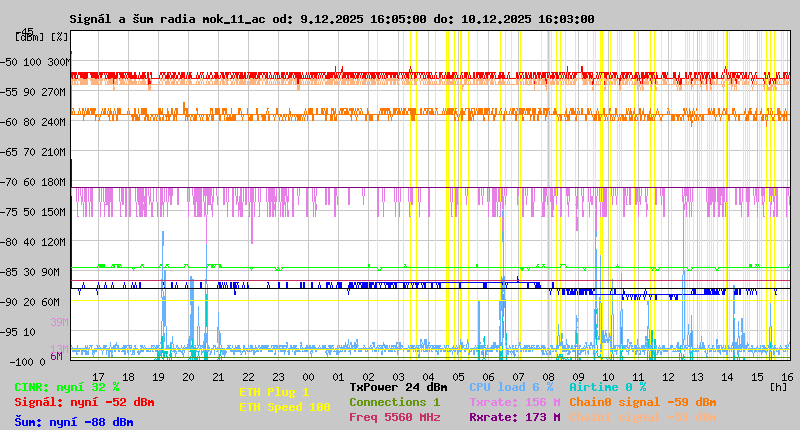Click the blue Šum -88 dBm legend entry
This screenshot has width=800, height=430.
tap(74, 422)
